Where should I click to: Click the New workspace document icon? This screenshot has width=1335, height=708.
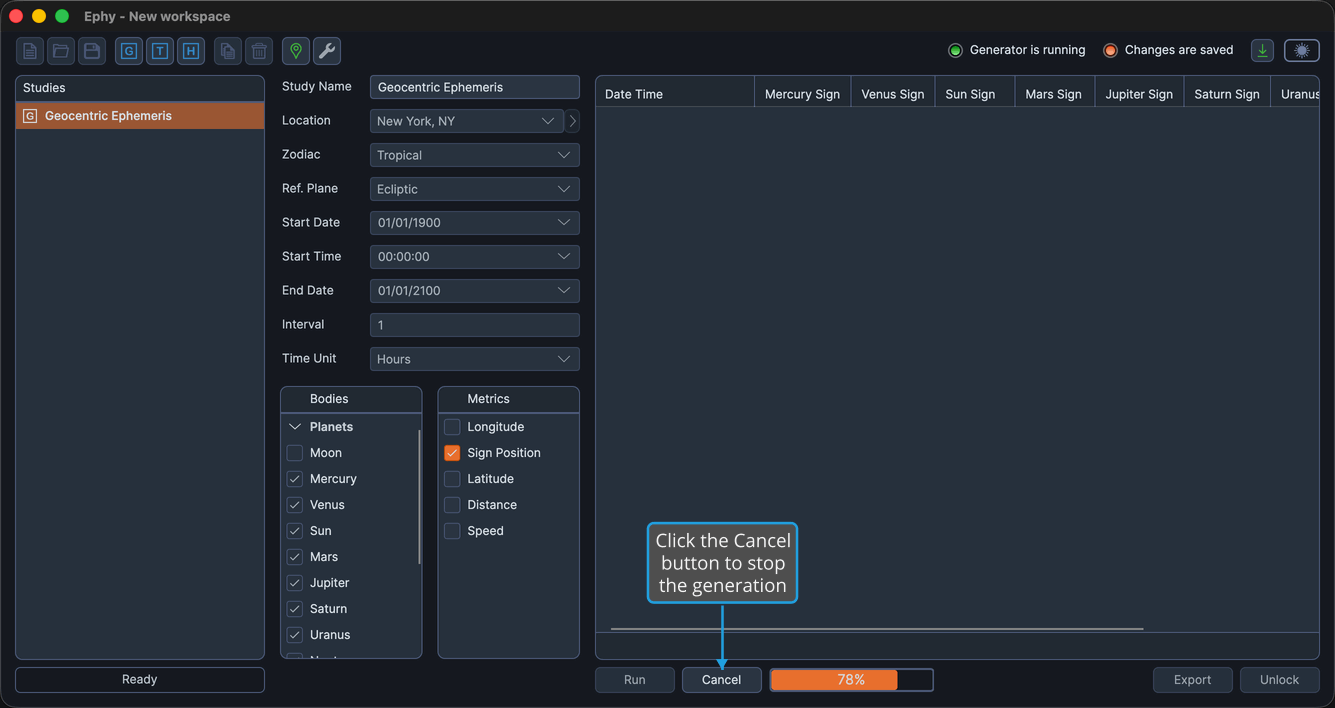[30, 51]
